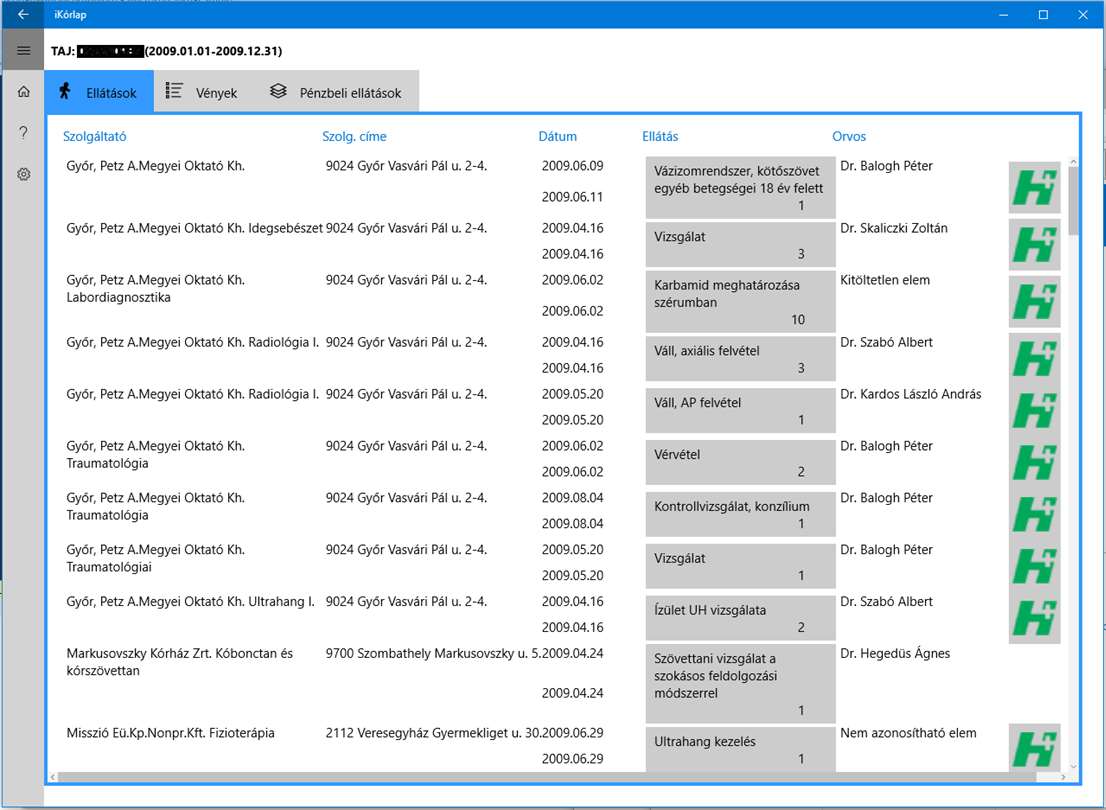Sort by the Szolgáltató column header

[95, 136]
